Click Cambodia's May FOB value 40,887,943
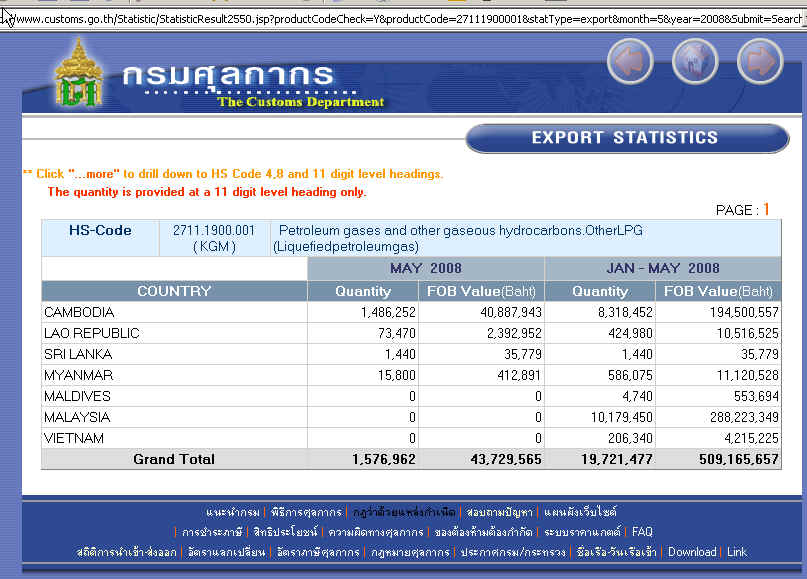 pos(511,312)
